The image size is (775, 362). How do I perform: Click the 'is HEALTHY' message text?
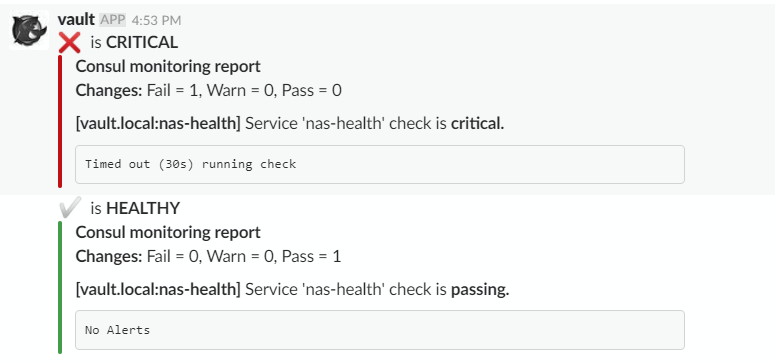pyautogui.click(x=135, y=208)
